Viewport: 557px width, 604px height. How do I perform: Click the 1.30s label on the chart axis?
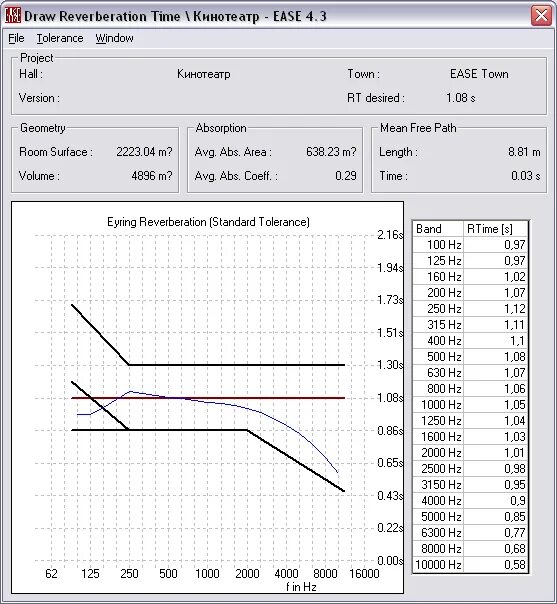click(x=390, y=365)
